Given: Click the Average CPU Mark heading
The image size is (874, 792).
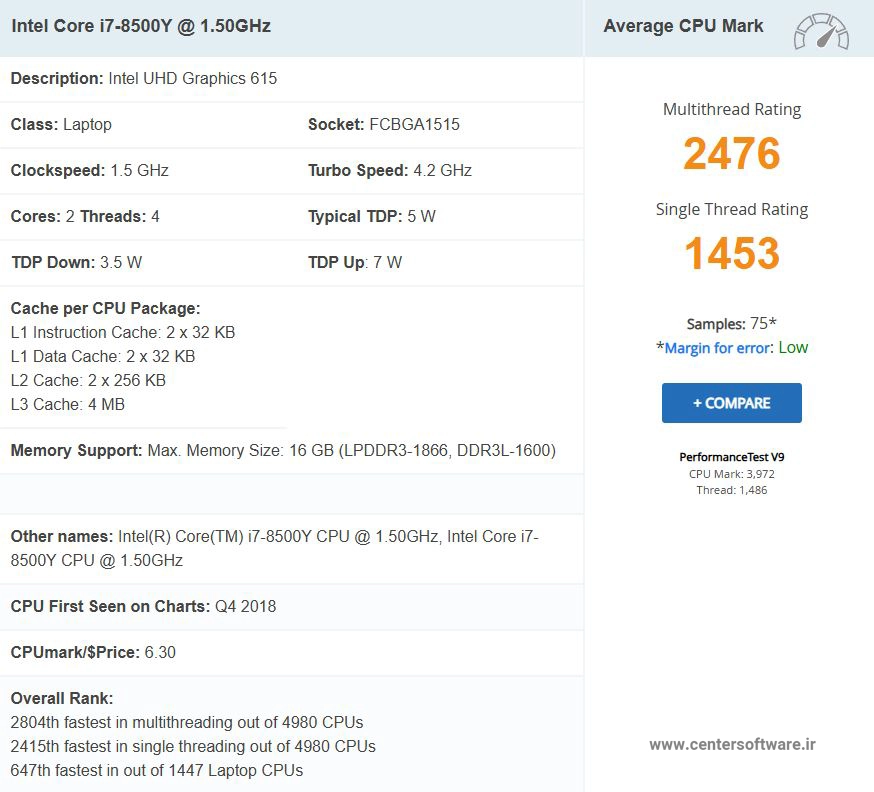Looking at the screenshot, I should [683, 26].
